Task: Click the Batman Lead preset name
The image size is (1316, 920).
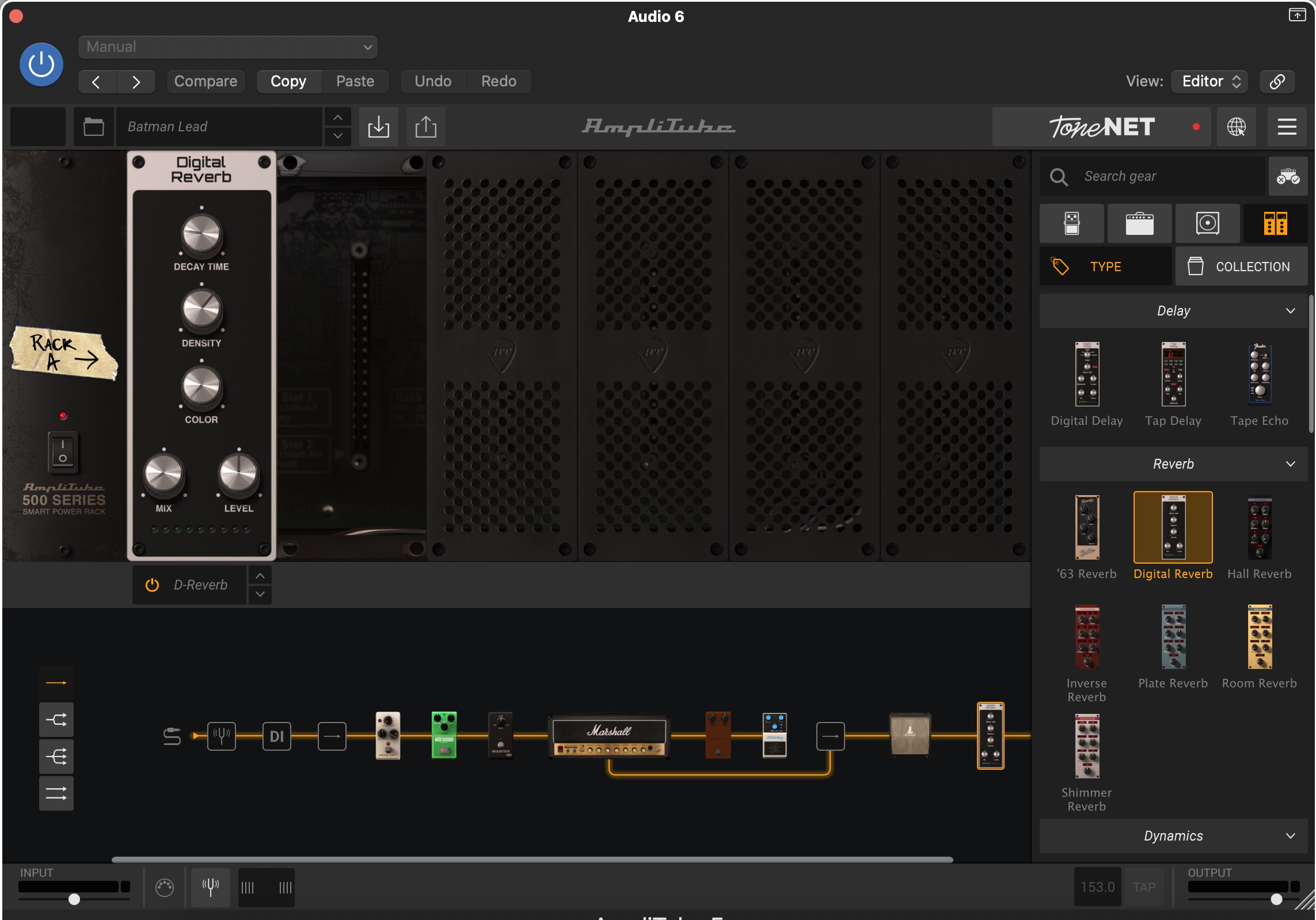Action: tap(219, 127)
